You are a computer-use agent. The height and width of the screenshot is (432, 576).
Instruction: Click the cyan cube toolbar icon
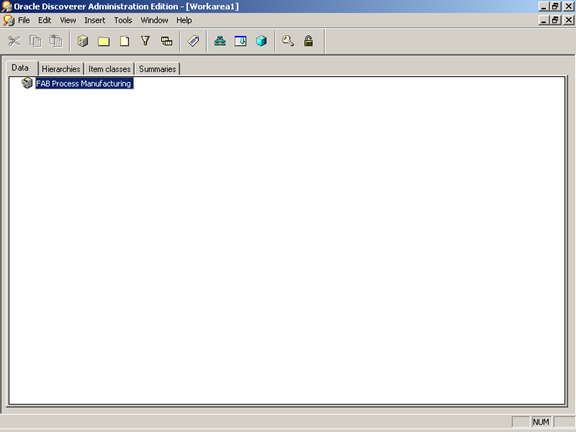pyautogui.click(x=262, y=41)
